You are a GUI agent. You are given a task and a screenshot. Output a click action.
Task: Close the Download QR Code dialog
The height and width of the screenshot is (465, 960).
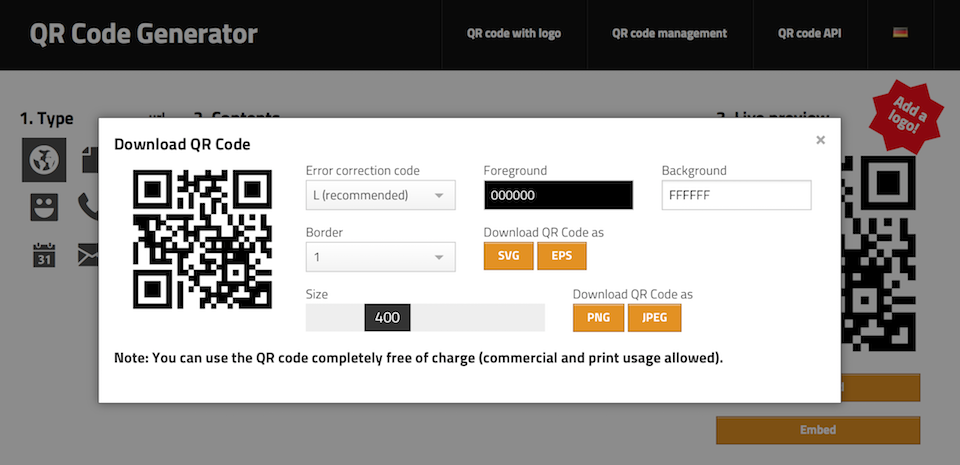[x=820, y=140]
